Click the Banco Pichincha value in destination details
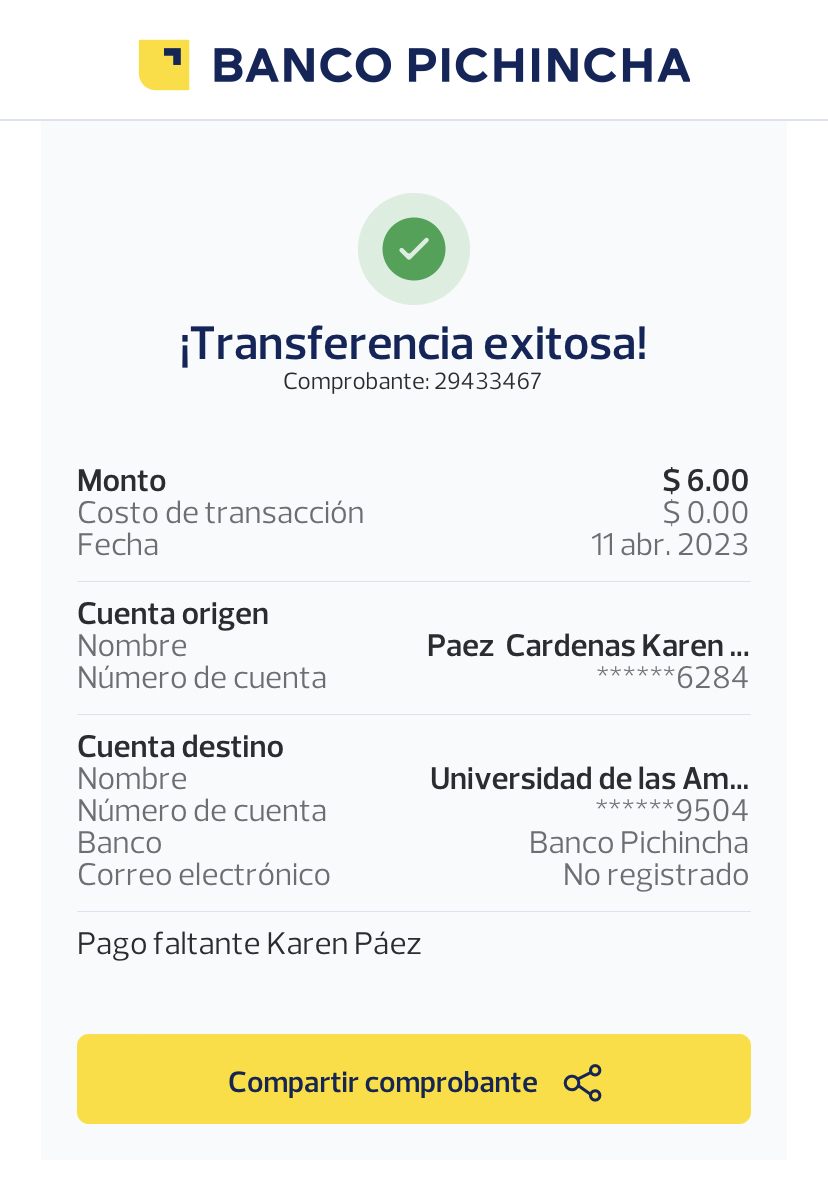The width and height of the screenshot is (828, 1203). tap(638, 843)
